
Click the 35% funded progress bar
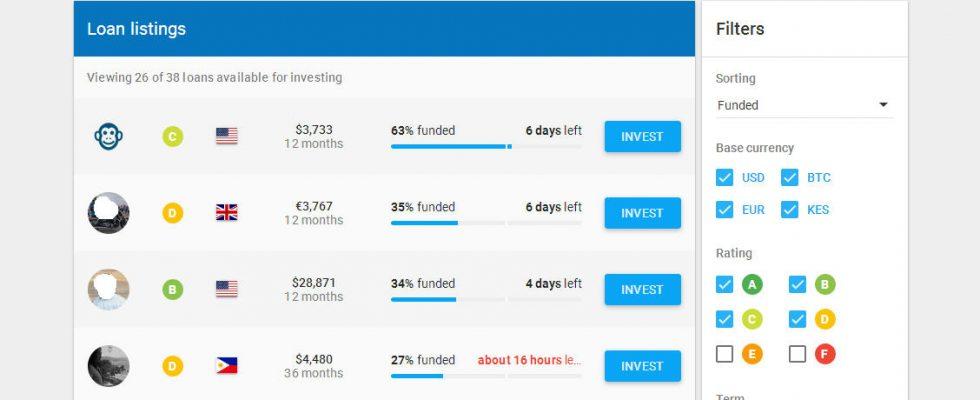[486, 223]
